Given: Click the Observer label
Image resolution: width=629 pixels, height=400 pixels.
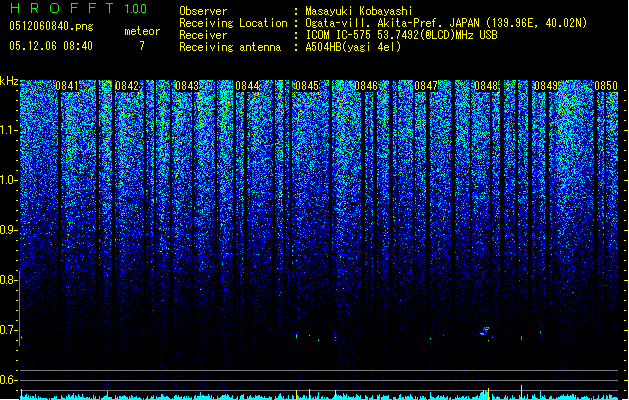Looking at the screenshot, I should point(203,11).
